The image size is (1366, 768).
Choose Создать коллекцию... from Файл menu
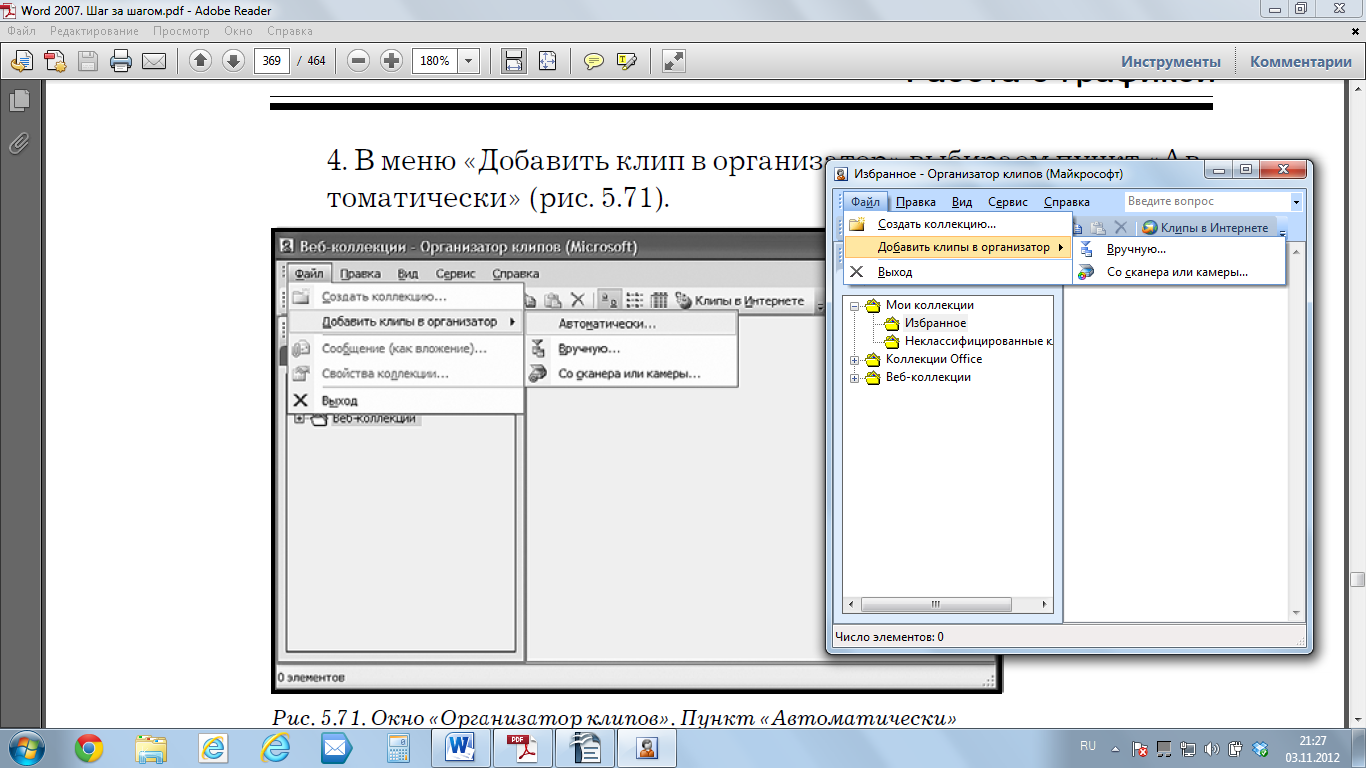tap(958, 224)
